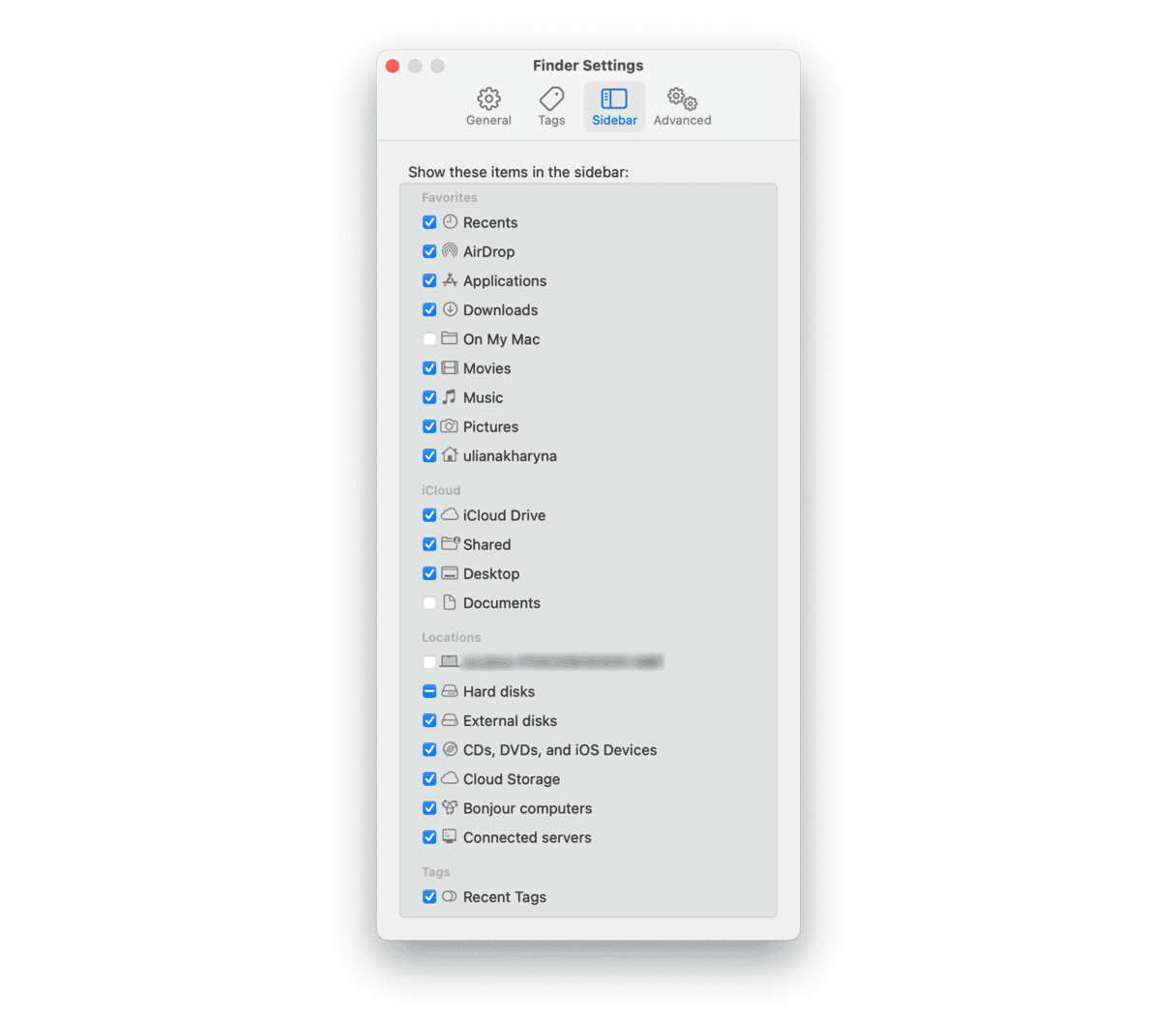Click the CDs, DVDs, and iOS Devices label
The image size is (1176, 1015).
(560, 750)
